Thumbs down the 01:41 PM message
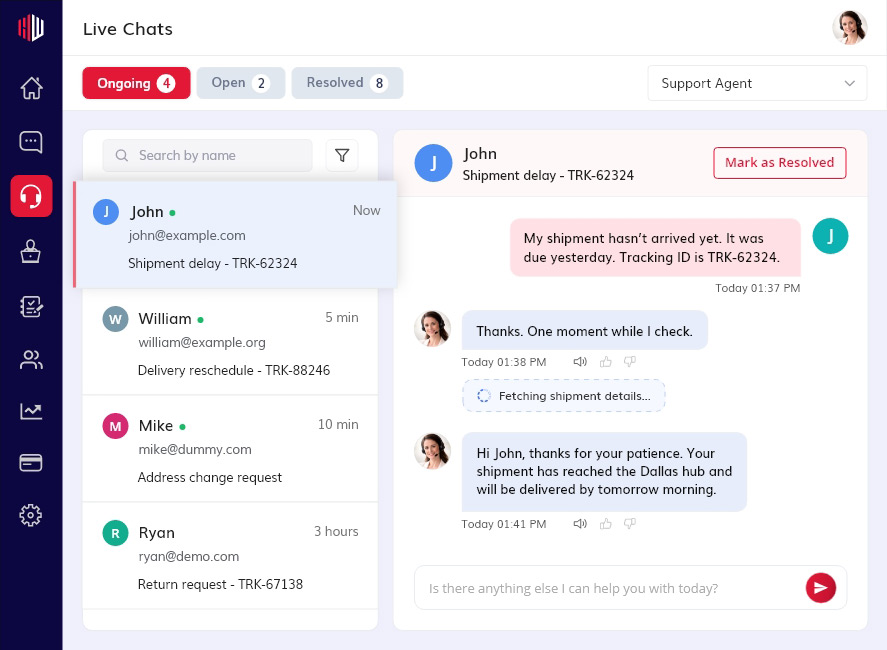The image size is (887, 650). click(630, 524)
